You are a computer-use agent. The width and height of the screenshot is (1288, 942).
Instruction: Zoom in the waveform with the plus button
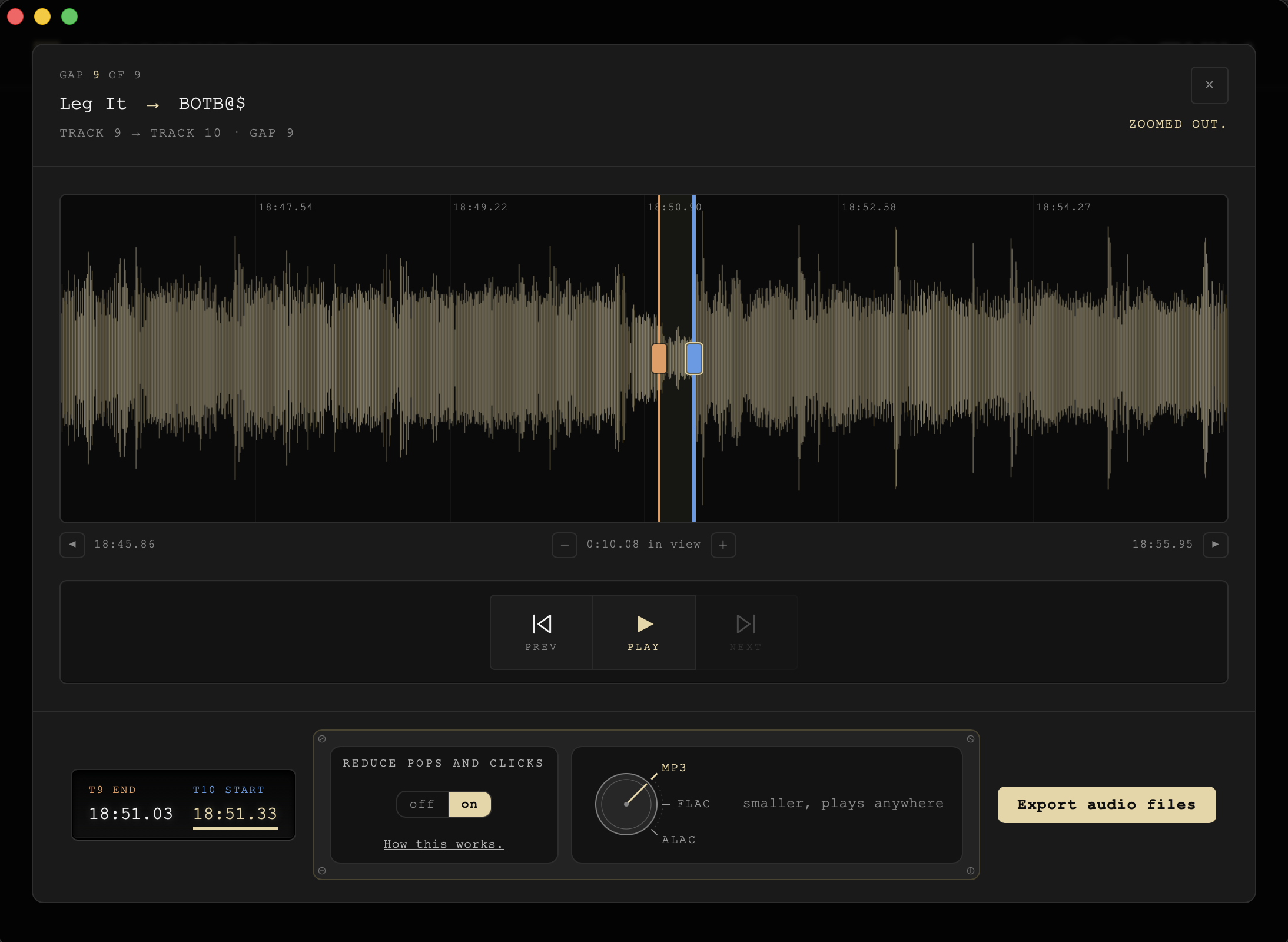point(723,545)
